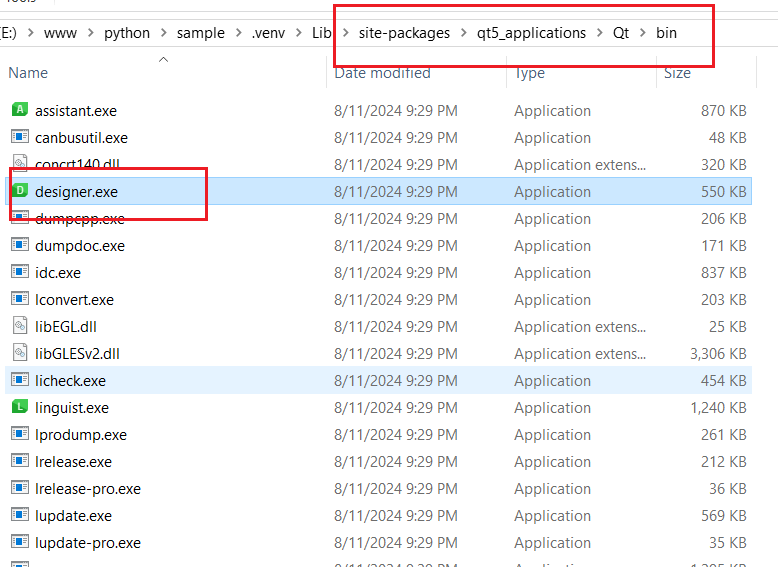
Task: Navigate to the sample folder breadcrumb
Action: pos(200,33)
